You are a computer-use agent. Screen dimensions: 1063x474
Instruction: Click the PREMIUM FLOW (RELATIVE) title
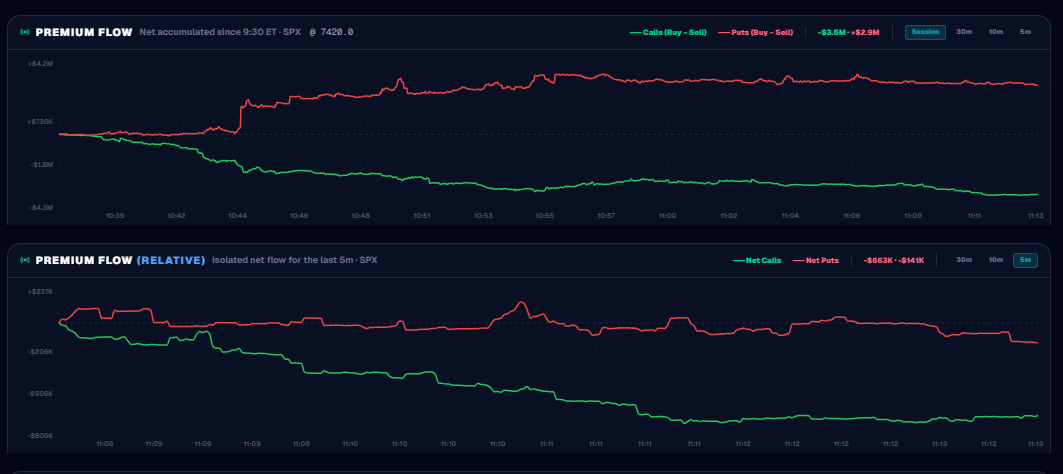point(120,260)
